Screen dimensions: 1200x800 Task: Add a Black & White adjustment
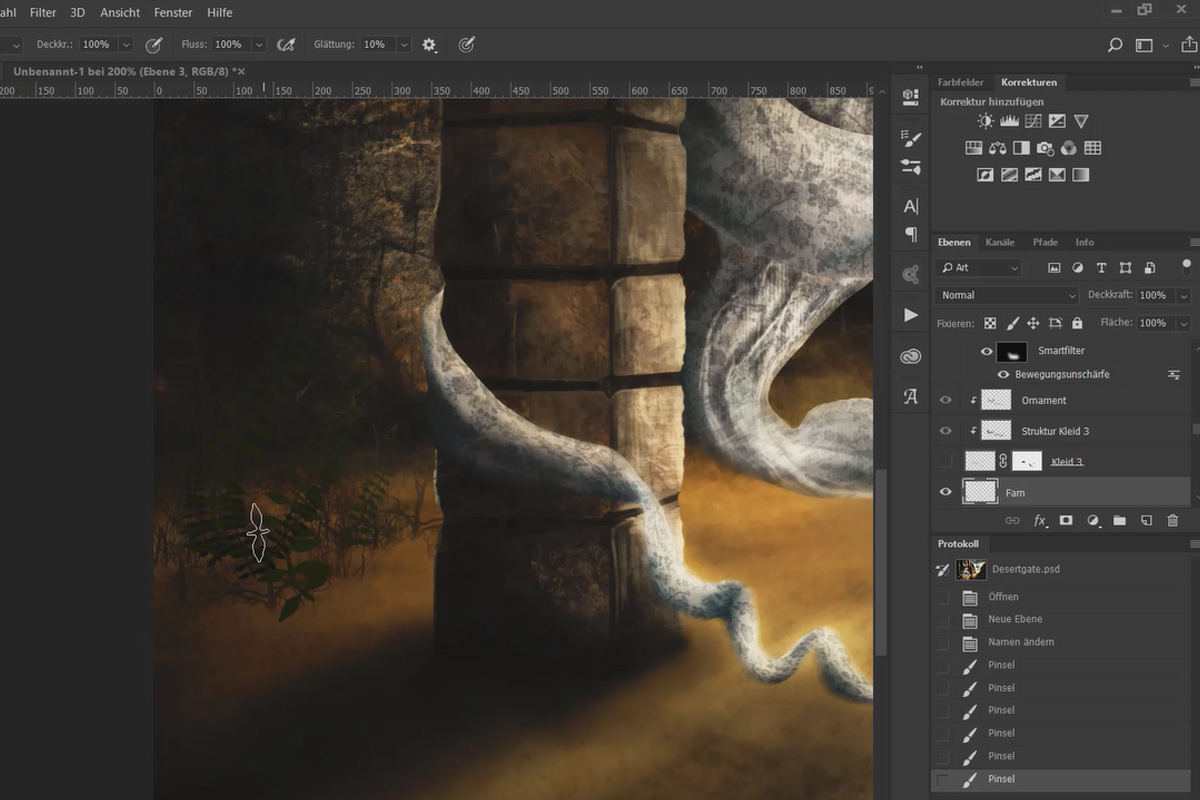click(x=1021, y=148)
